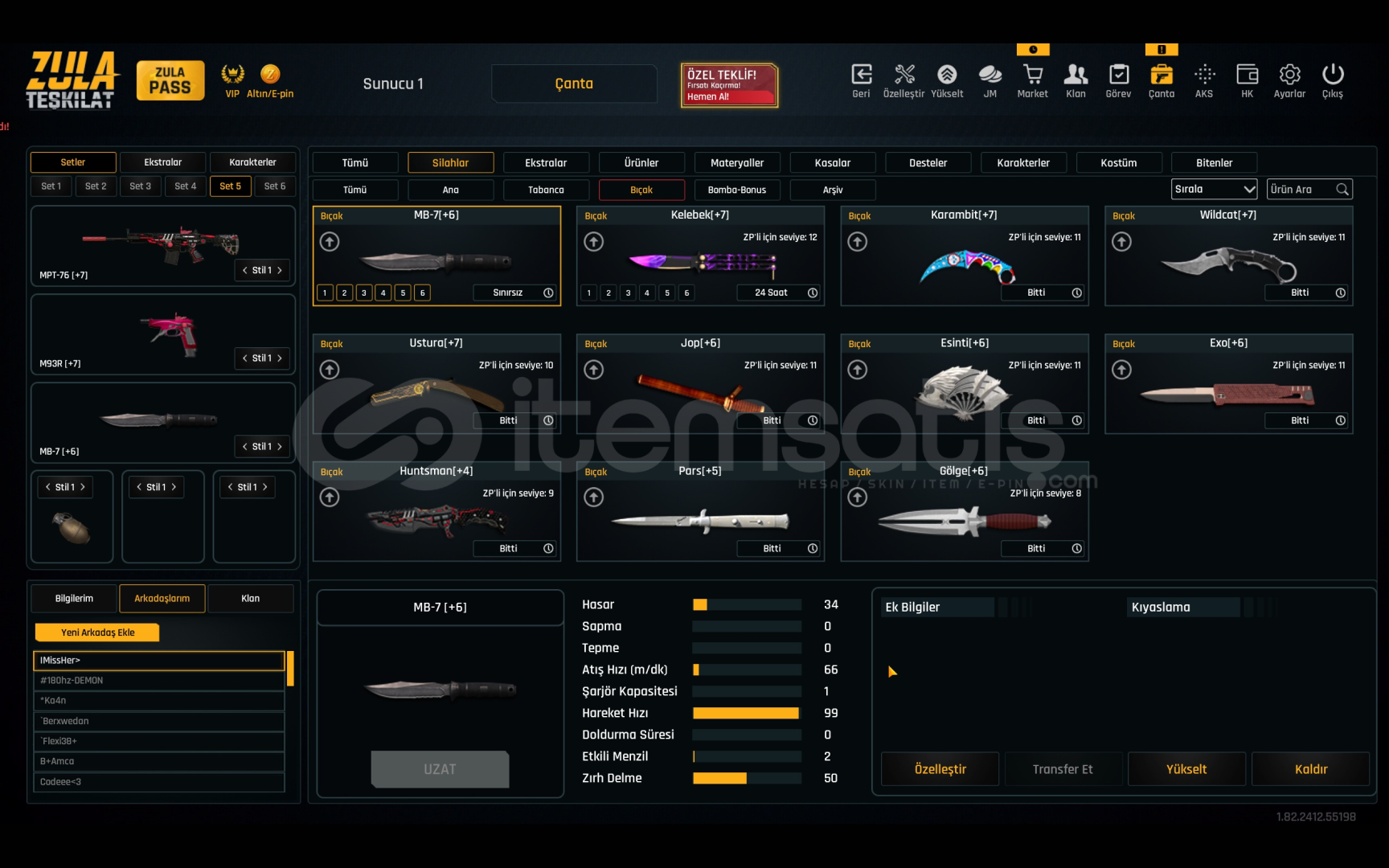Screen dimensions: 1389x868
Task: Select slot 5 on MB-7[+6] card
Action: tap(403, 293)
